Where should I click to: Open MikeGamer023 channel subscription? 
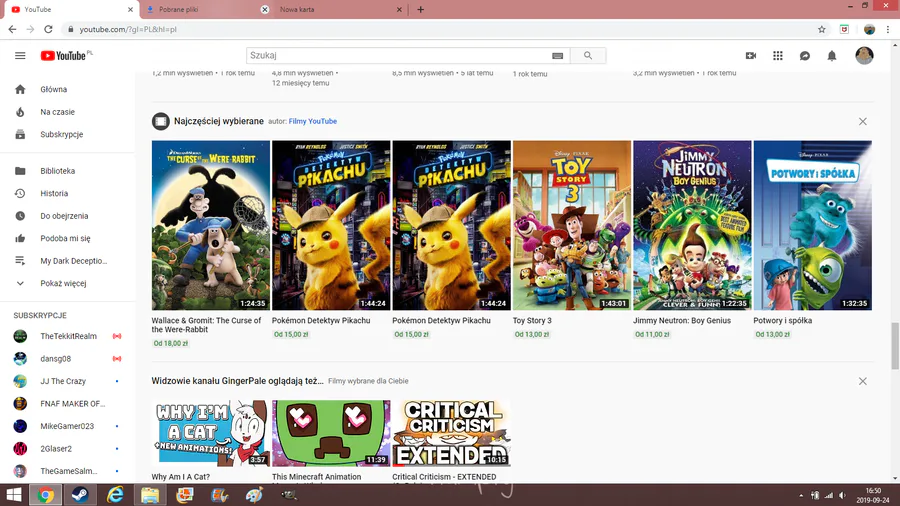pyautogui.click(x=68, y=426)
